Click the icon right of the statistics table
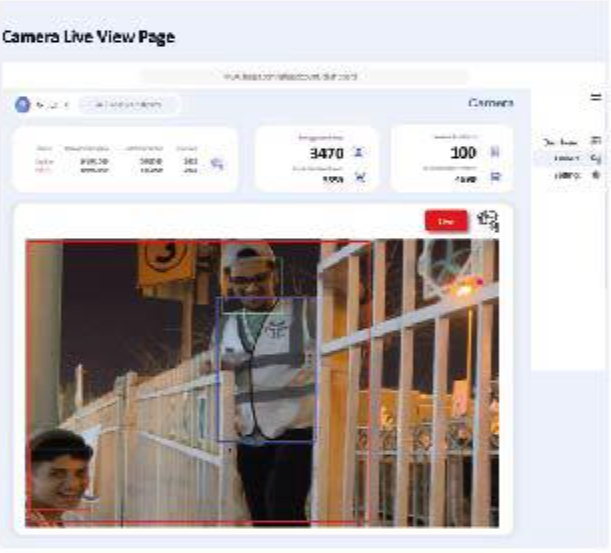 pyautogui.click(x=218, y=163)
